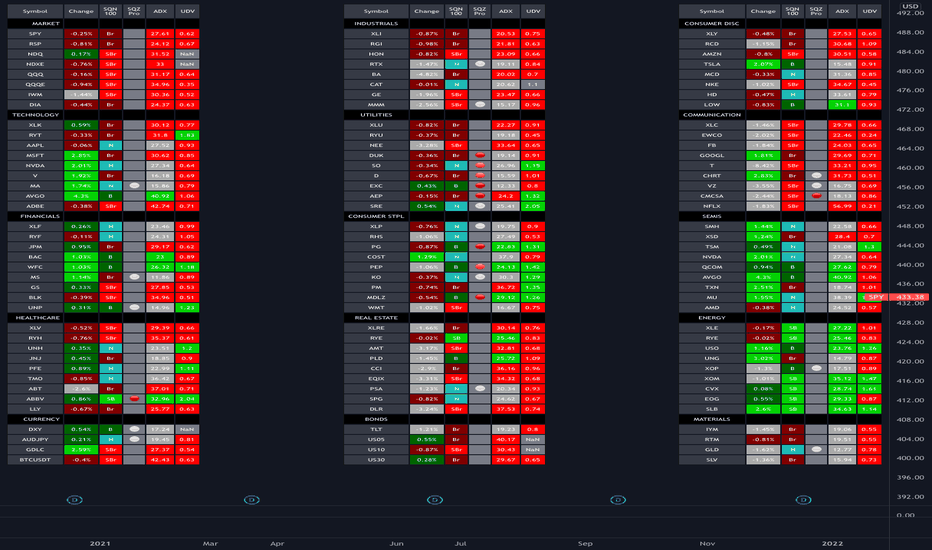Click the REAL ESTATE section header
Image resolution: width=932 pixels, height=550 pixels.
[376, 318]
